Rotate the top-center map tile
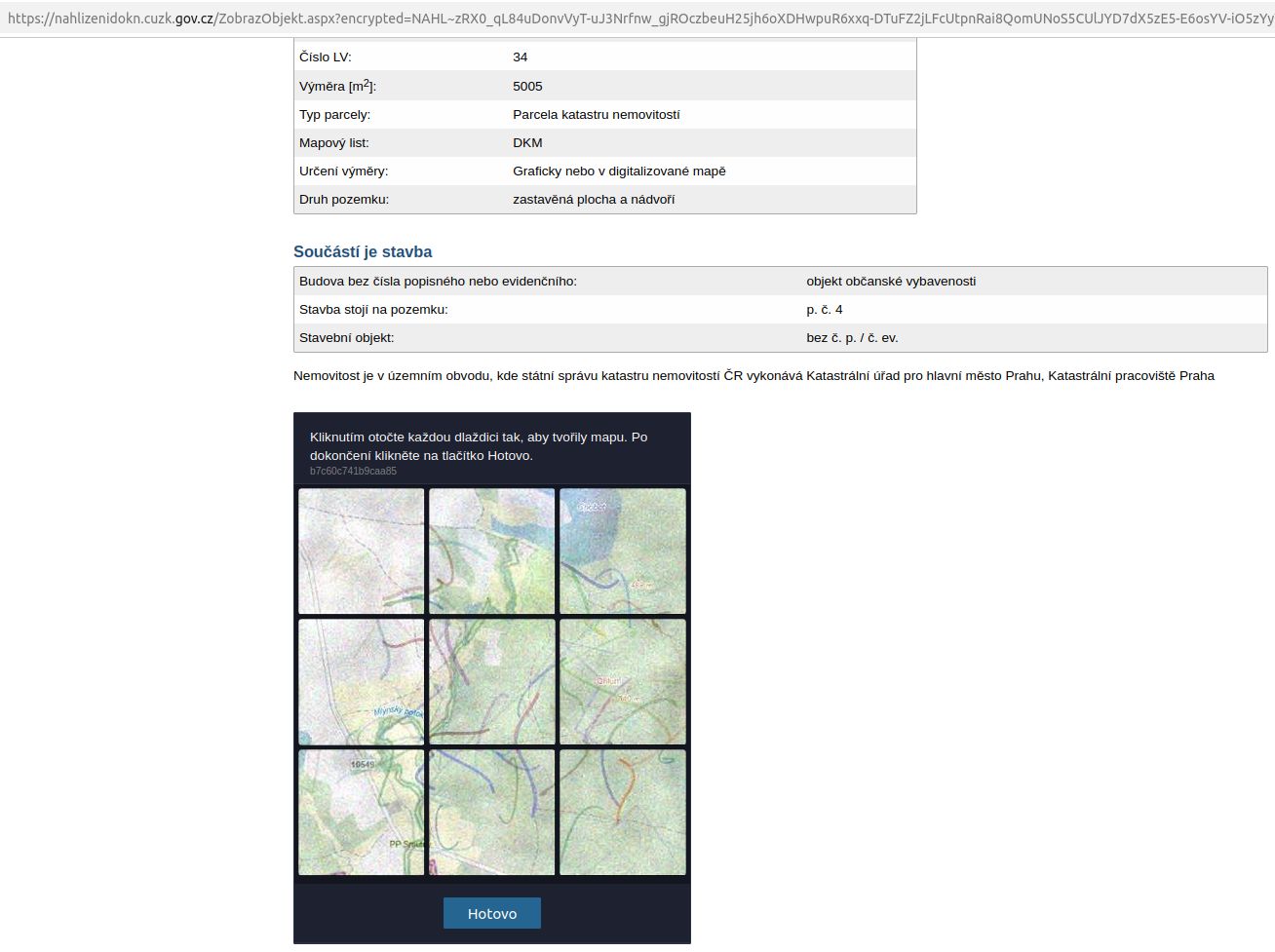The width and height of the screenshot is (1275, 952). 492,552
